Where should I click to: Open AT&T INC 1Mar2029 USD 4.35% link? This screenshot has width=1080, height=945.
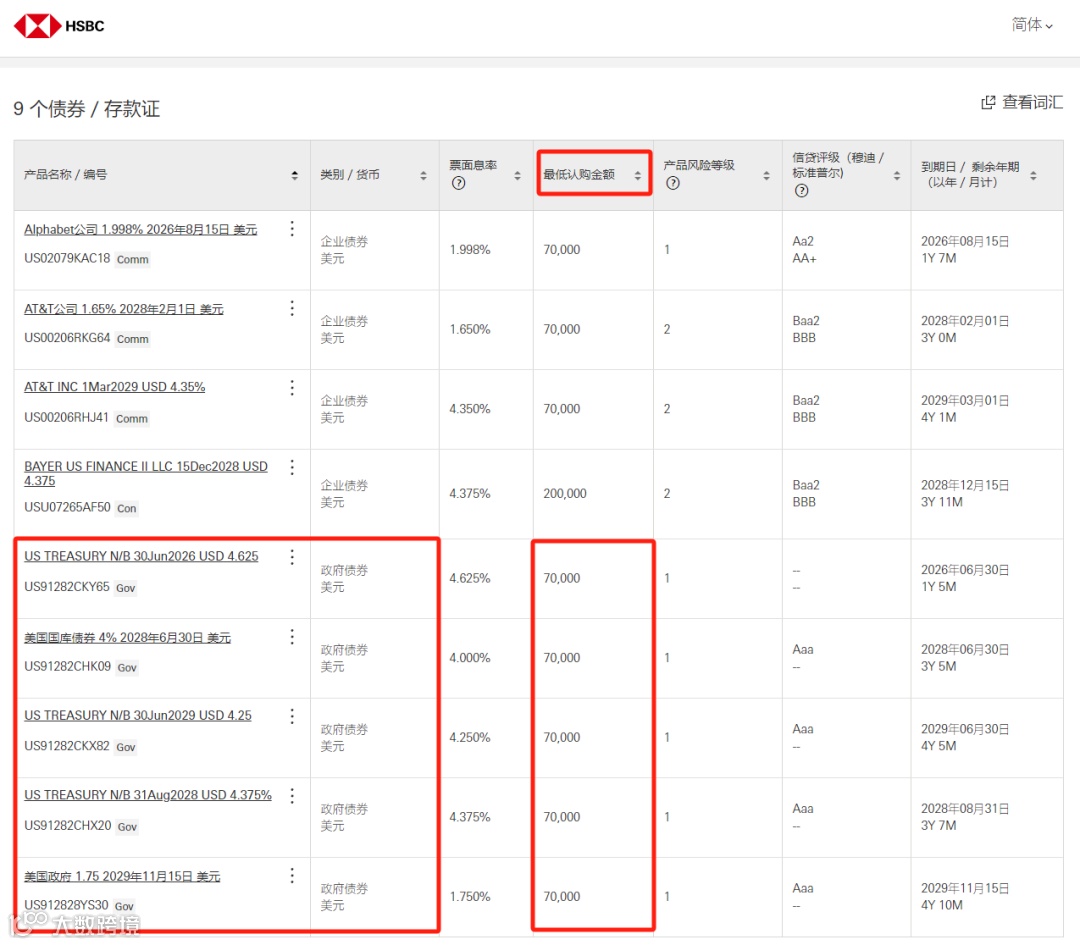pos(114,387)
